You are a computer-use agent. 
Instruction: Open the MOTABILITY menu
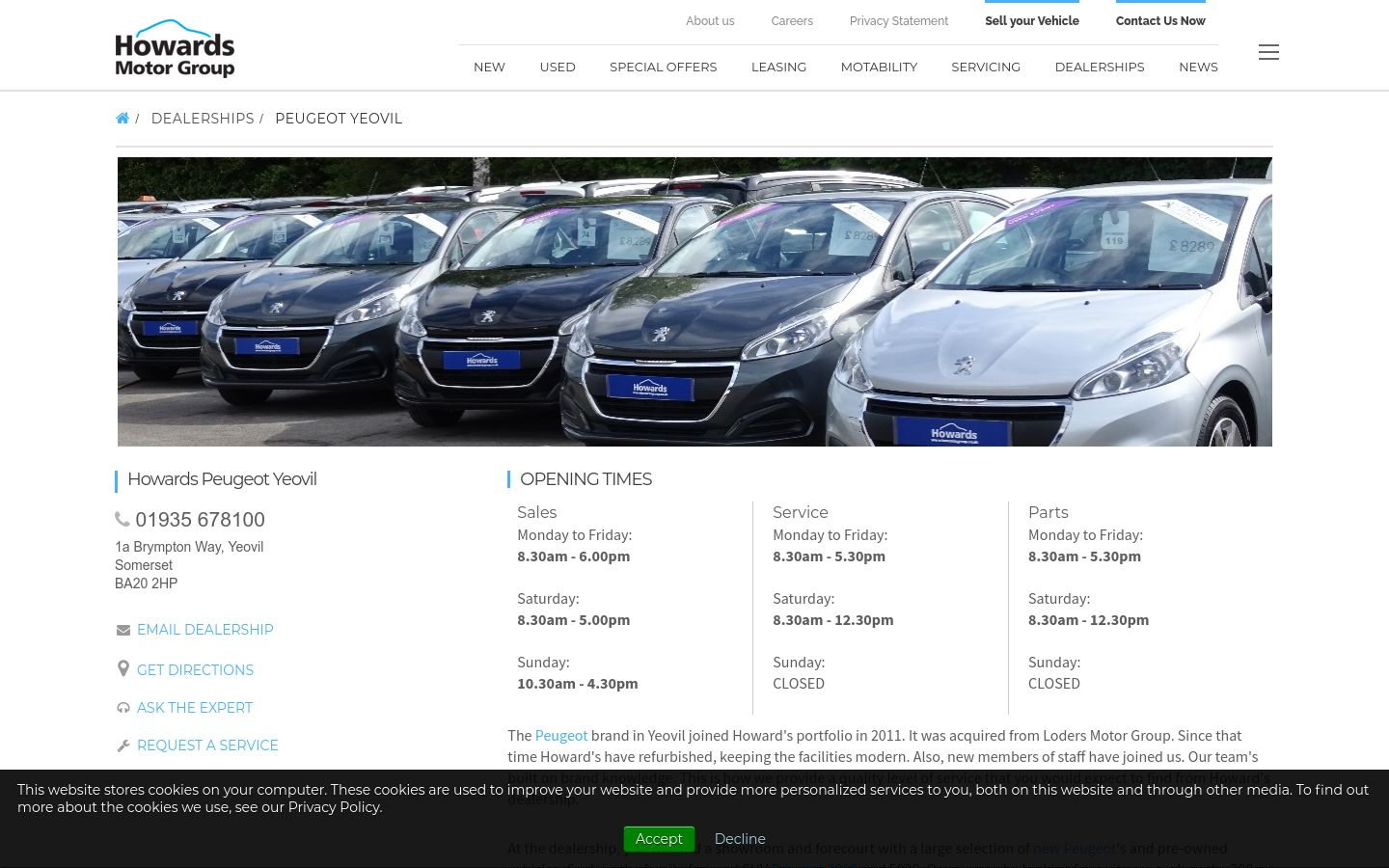tap(879, 67)
